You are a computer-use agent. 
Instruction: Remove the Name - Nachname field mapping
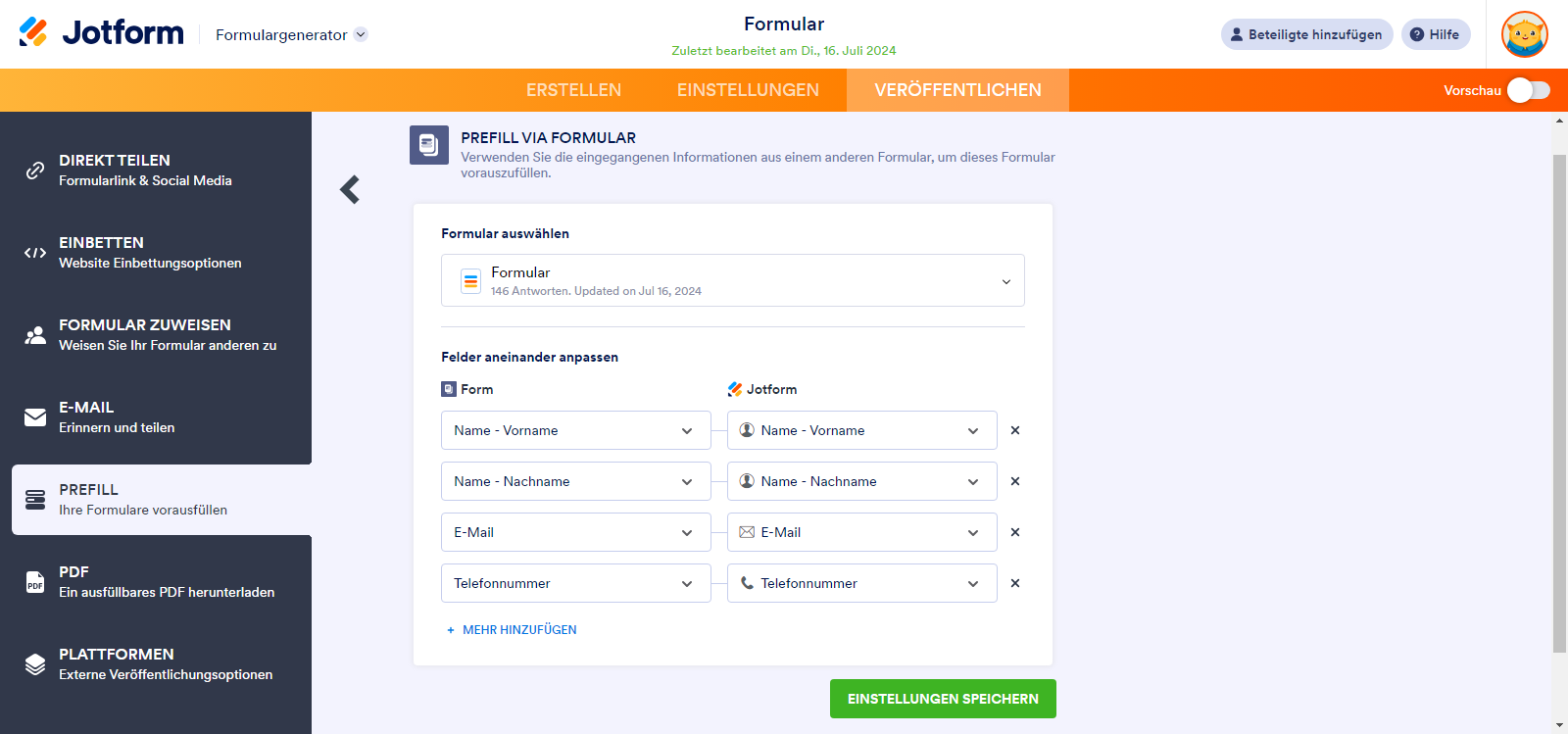click(1015, 481)
